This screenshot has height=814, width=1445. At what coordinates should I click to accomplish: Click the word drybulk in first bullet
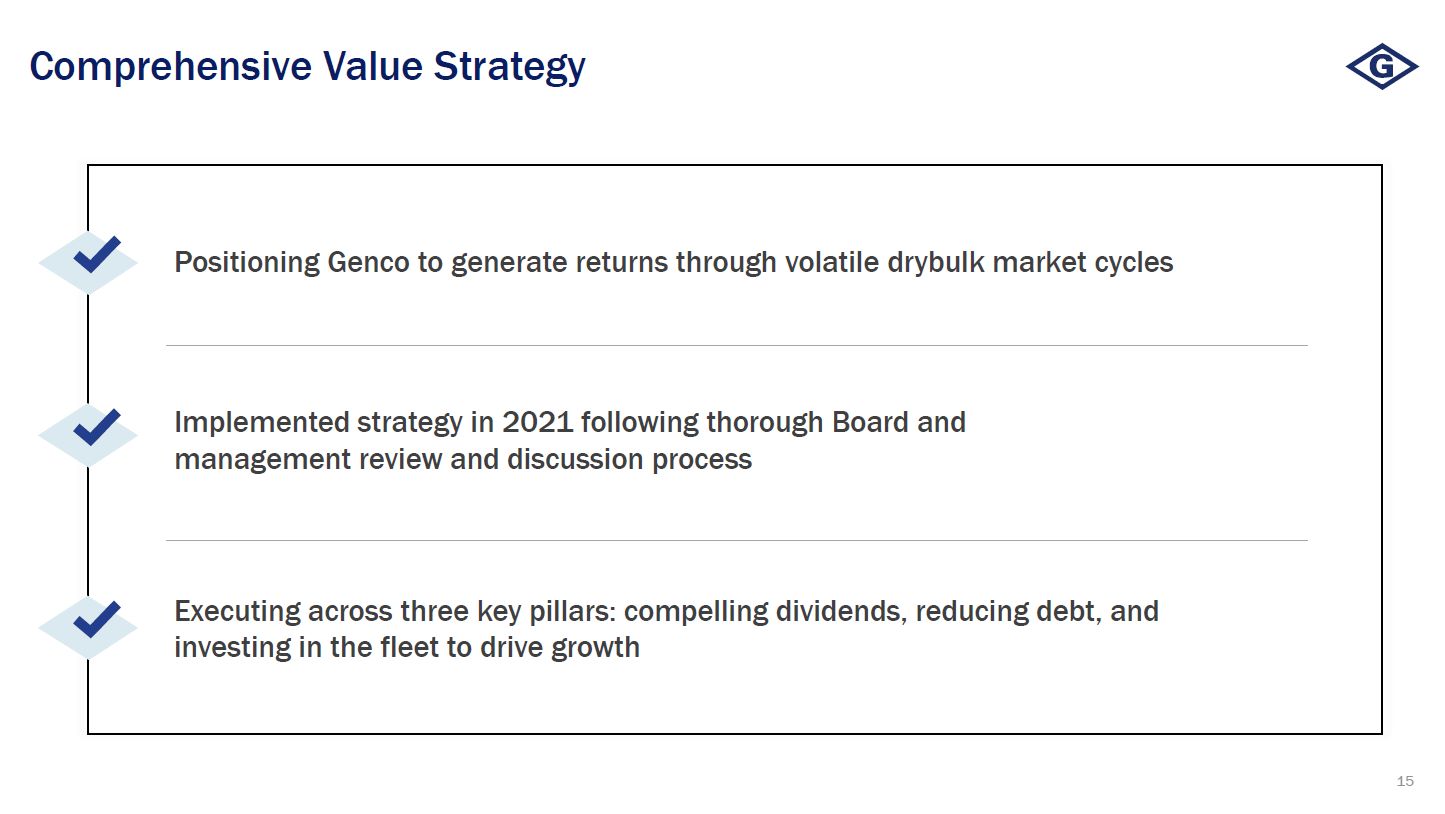click(934, 262)
